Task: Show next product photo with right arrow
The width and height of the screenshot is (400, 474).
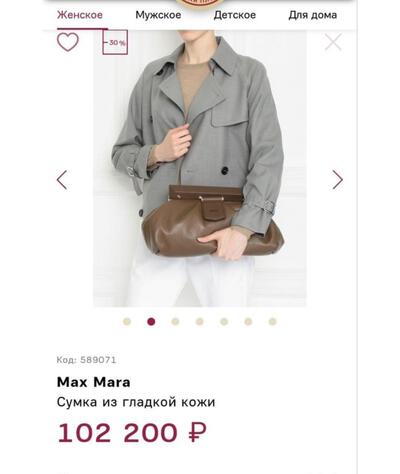Action: (337, 180)
